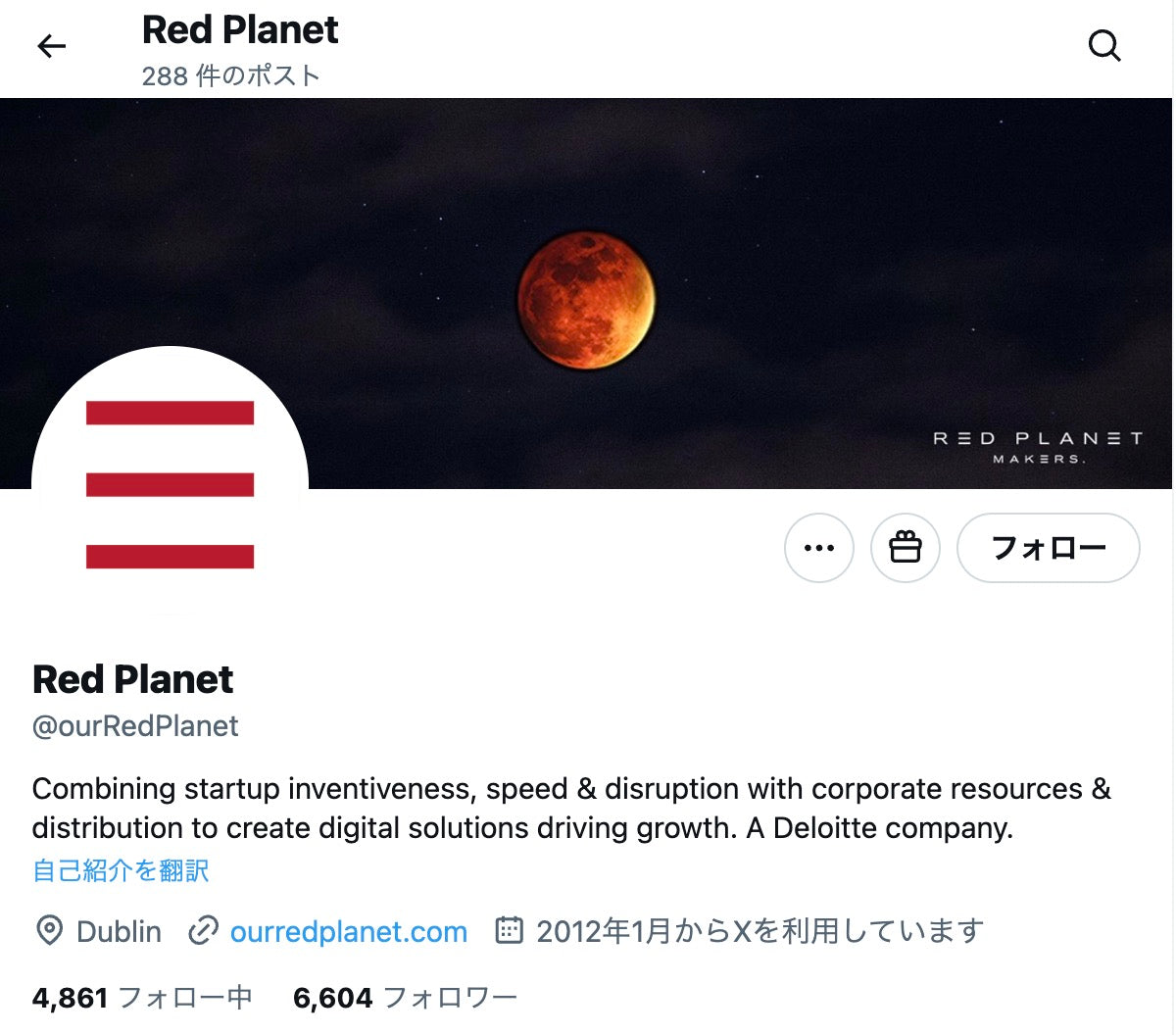Viewport: 1176px width, 1035px height.
Task: Click the gift subscription icon button
Action: (x=905, y=548)
